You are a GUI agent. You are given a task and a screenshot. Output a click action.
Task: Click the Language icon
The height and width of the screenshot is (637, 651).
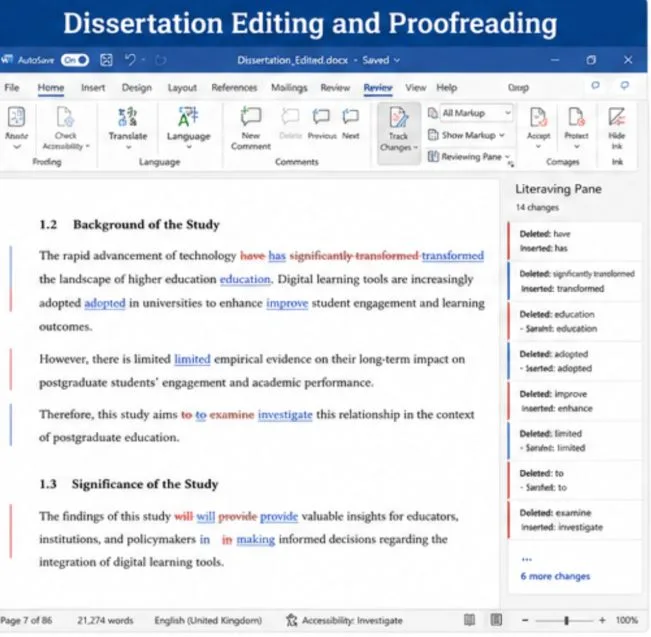(x=188, y=117)
